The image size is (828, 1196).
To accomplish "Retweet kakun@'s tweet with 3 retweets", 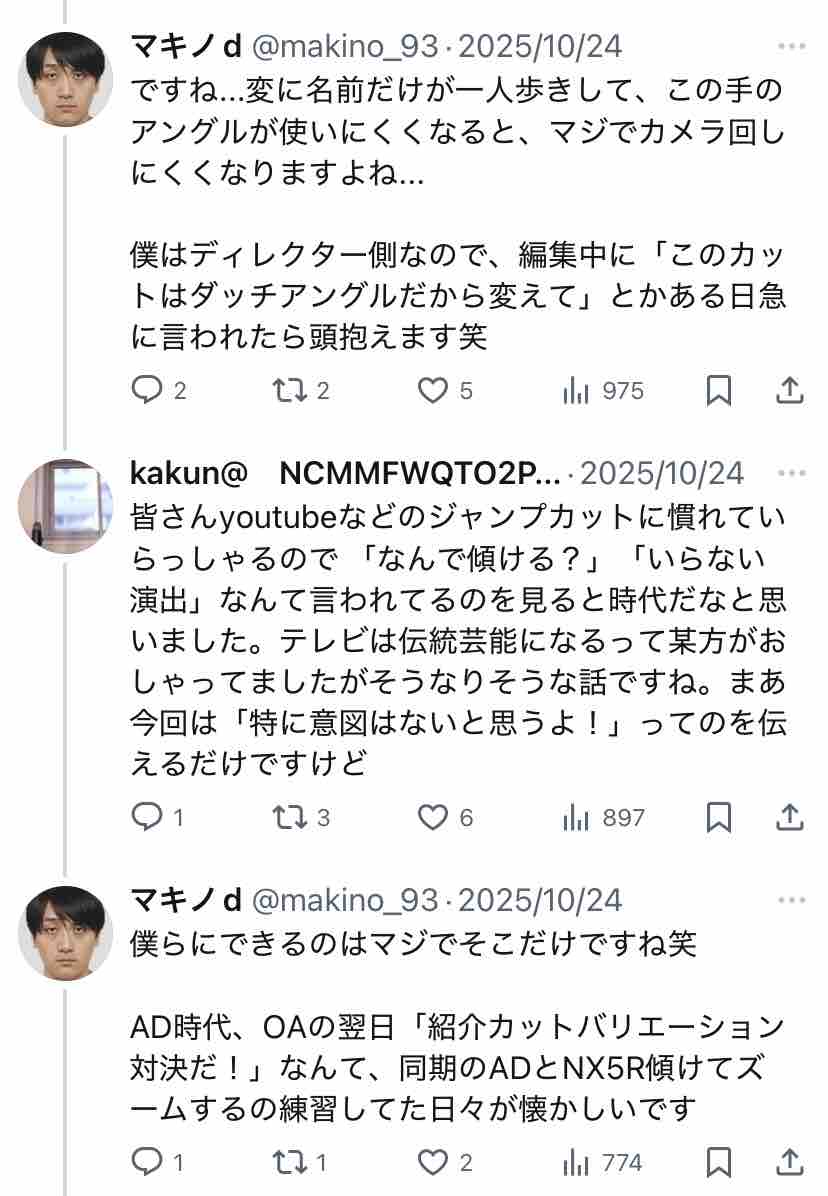I will [300, 818].
